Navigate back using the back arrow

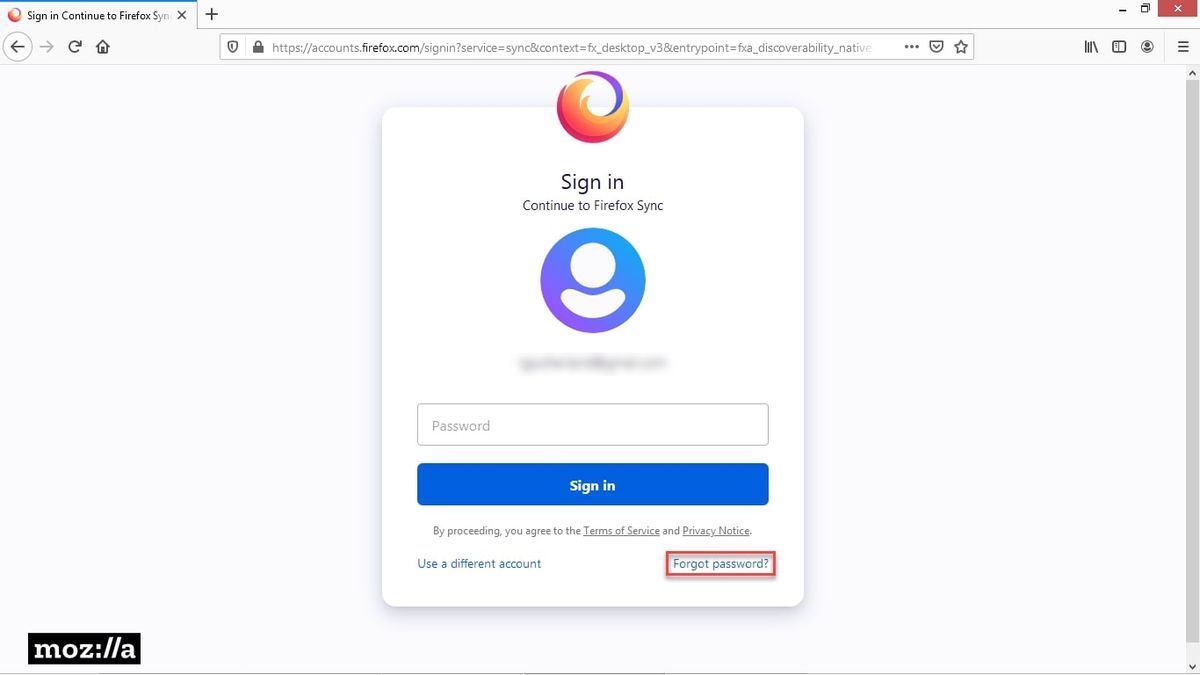[x=17, y=46]
